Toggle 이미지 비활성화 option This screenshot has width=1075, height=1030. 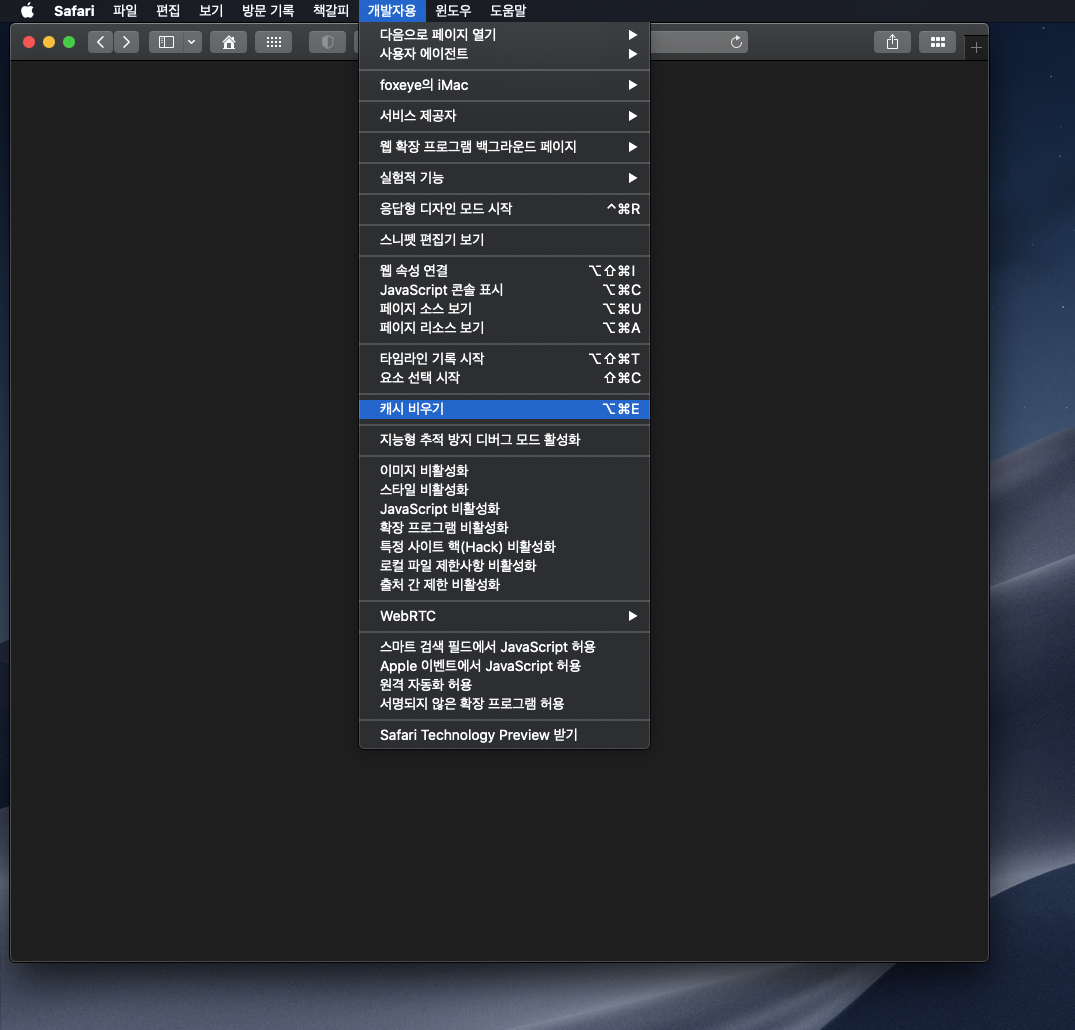pyautogui.click(x=505, y=470)
